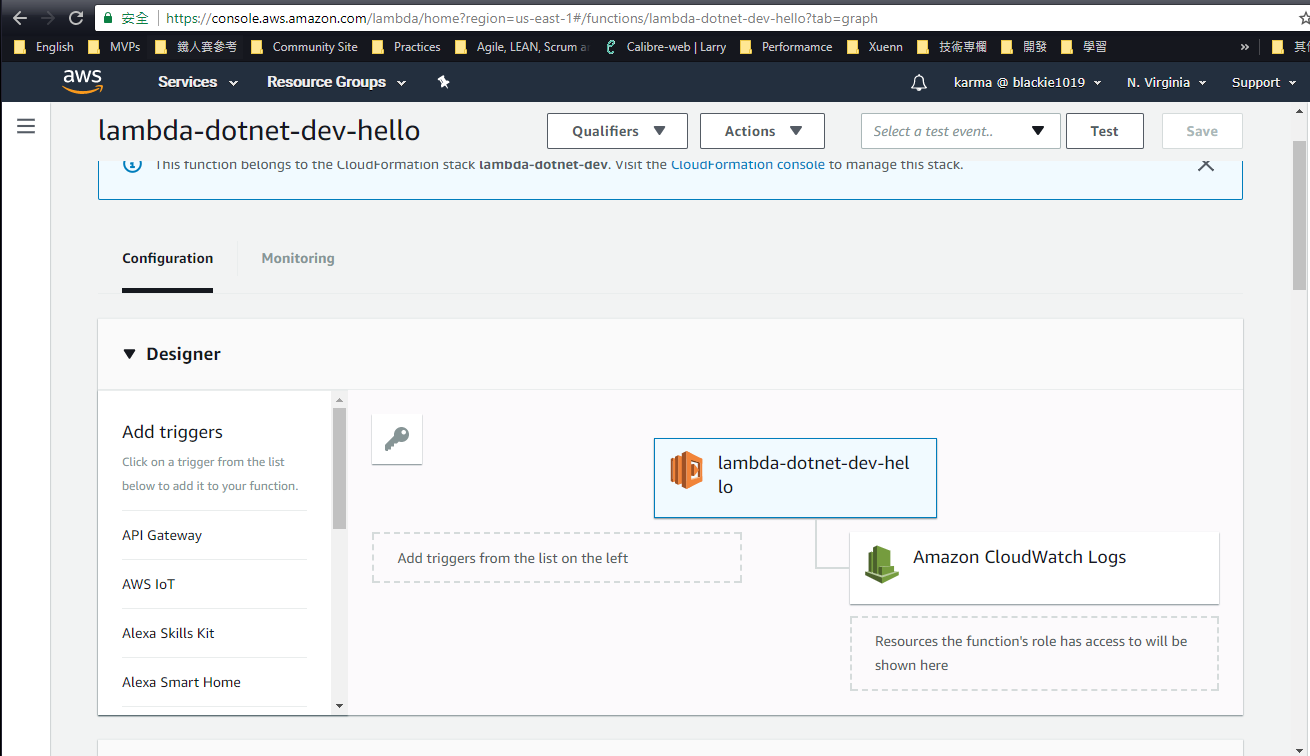
Task: Click the AWS logo home icon
Action: click(x=82, y=82)
